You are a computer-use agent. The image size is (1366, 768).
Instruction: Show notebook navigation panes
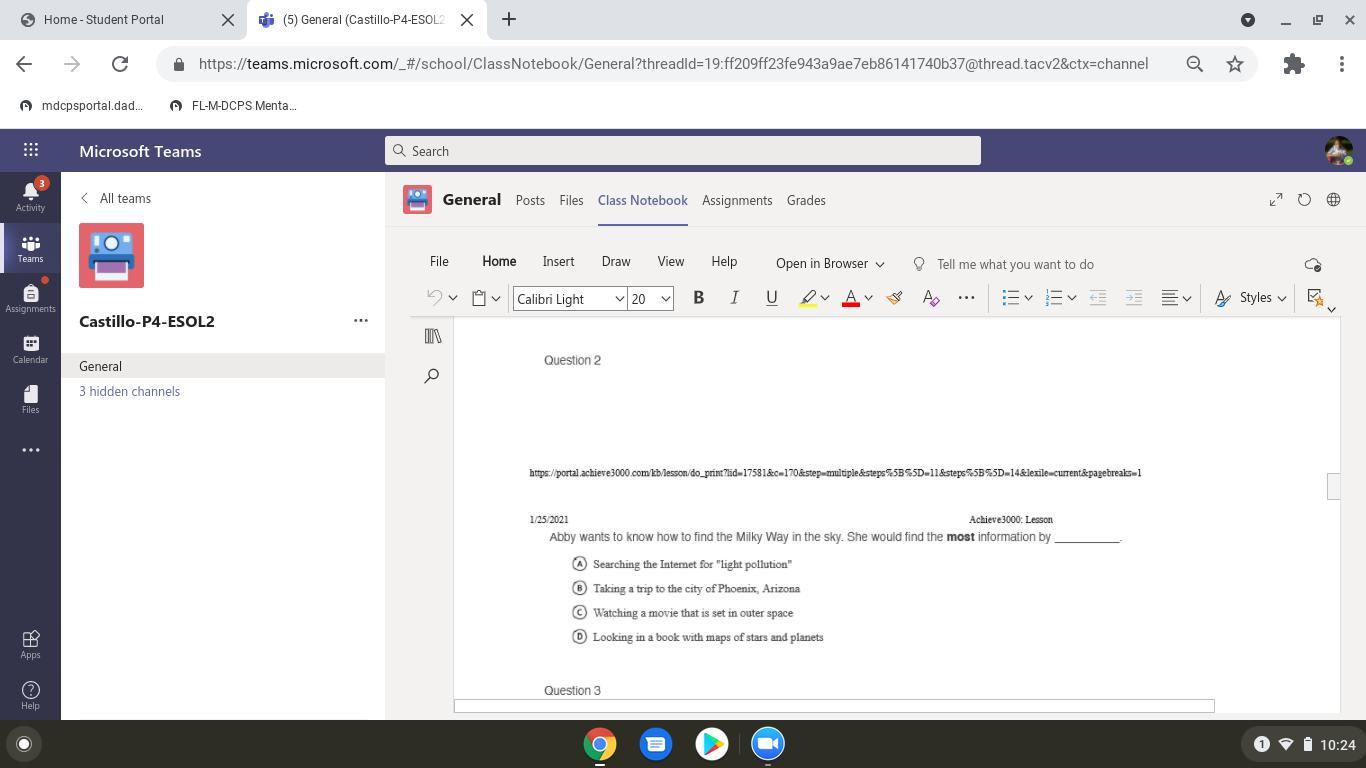(x=432, y=336)
